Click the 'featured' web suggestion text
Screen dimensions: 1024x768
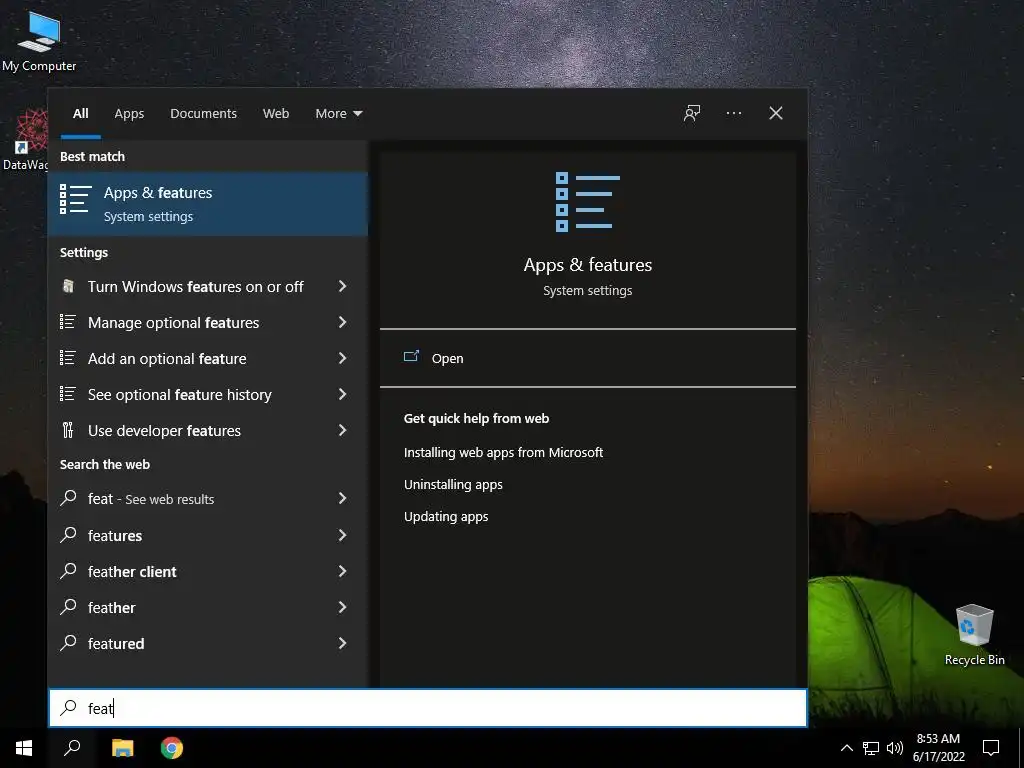click(x=116, y=643)
